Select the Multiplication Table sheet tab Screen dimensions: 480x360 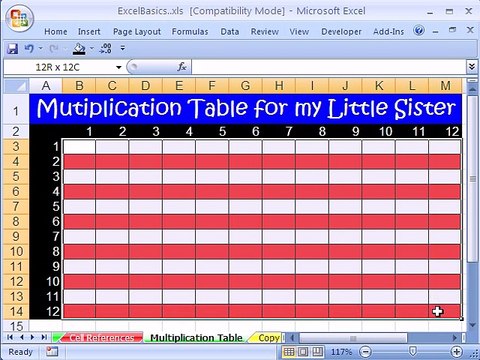pos(196,338)
